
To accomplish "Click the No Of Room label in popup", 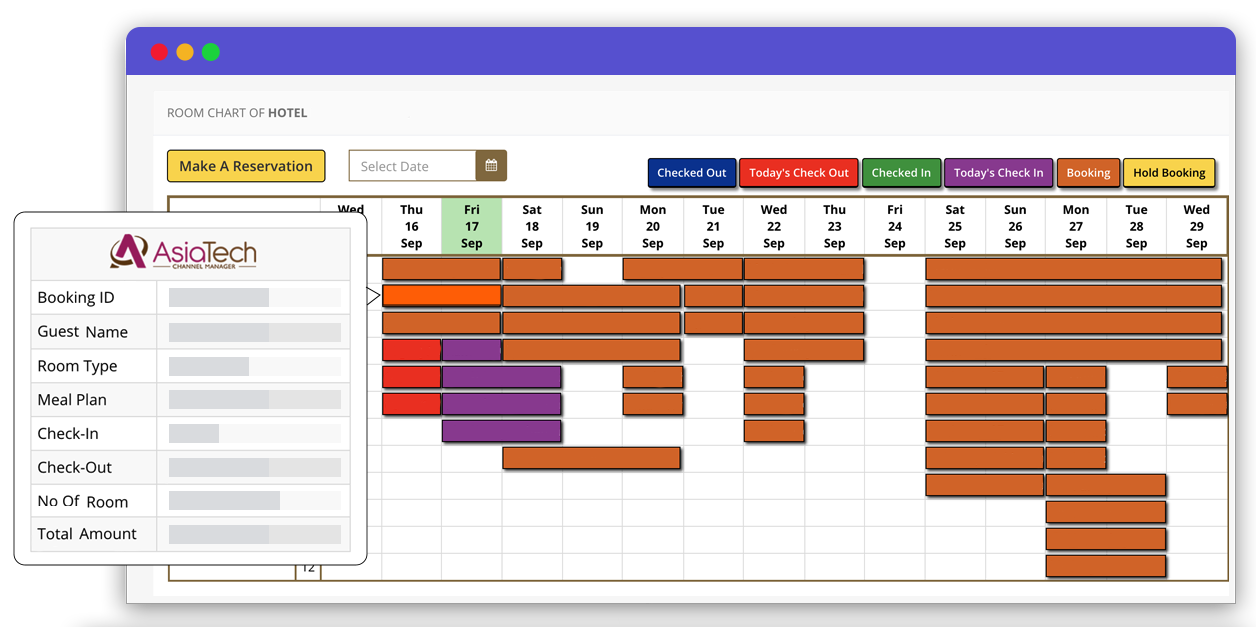I will click(83, 501).
